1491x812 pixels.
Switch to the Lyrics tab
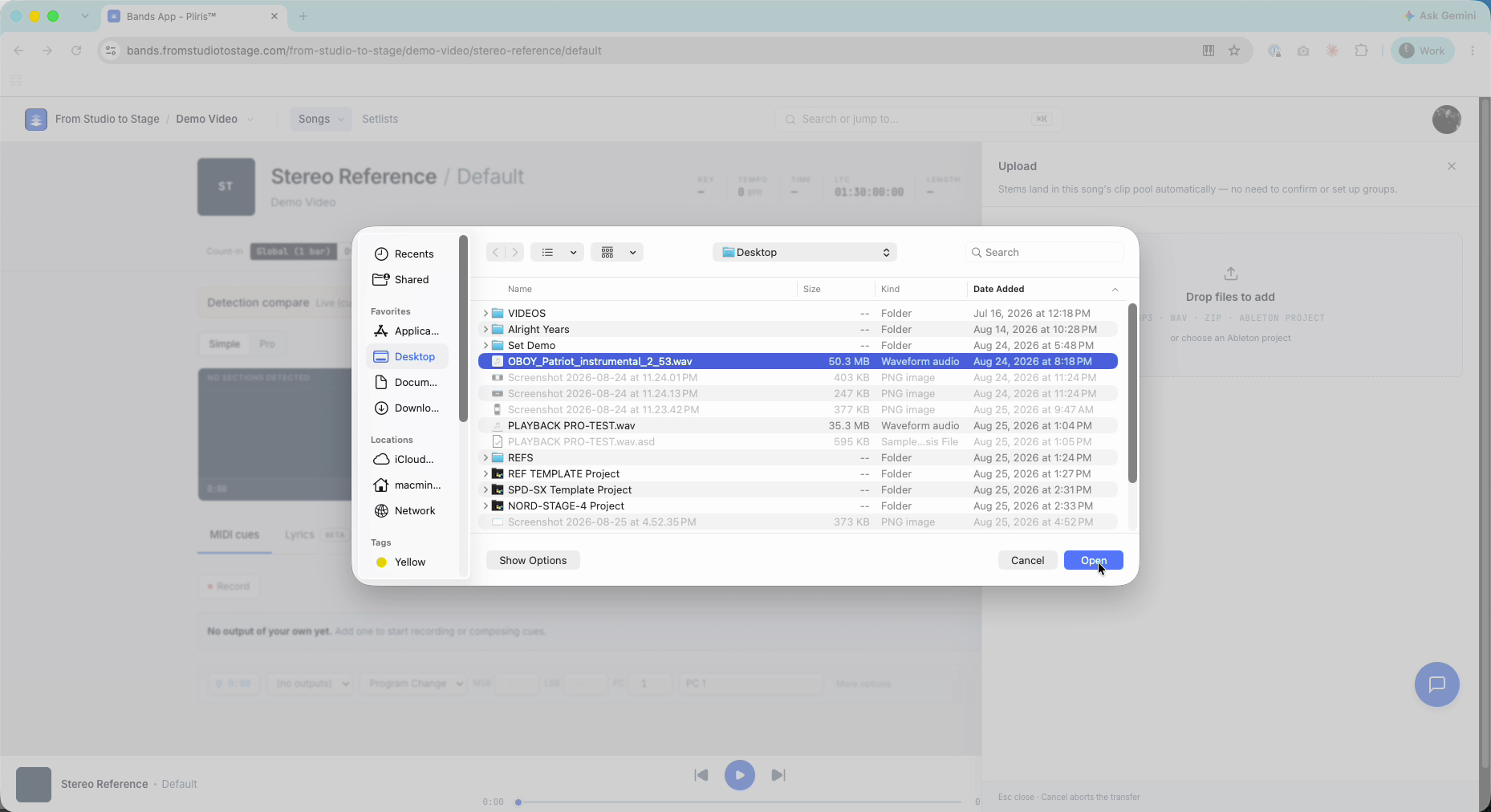click(299, 534)
